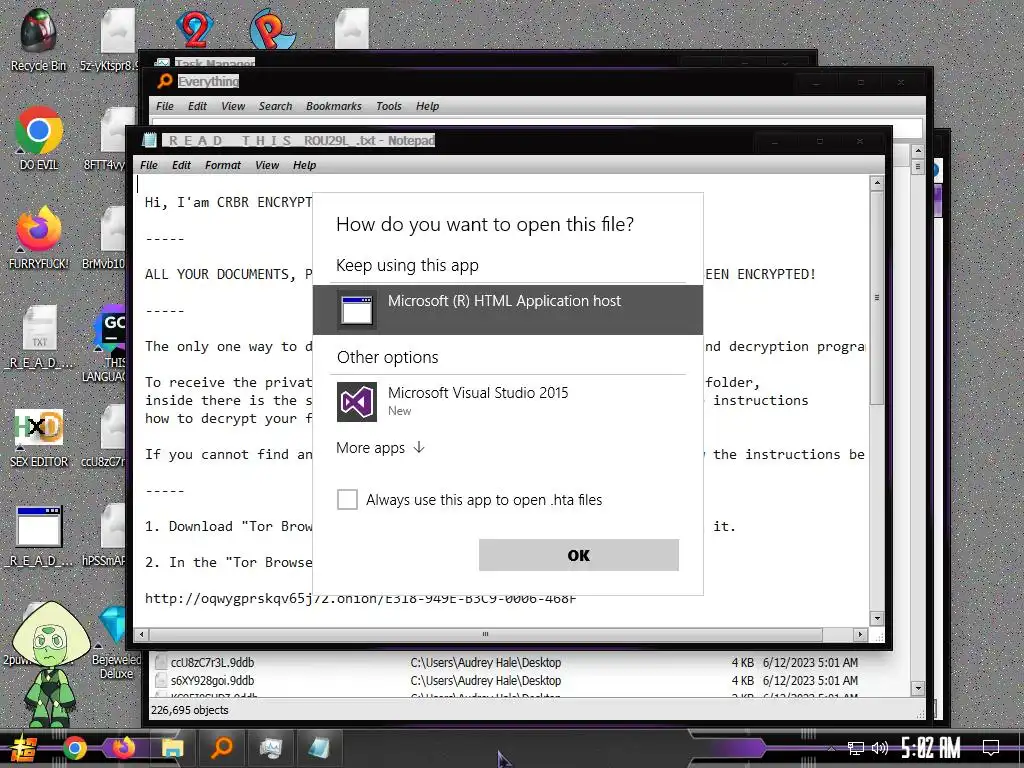The height and width of the screenshot is (768, 1024).
Task: Click the 5:02 AM taskbar clock
Action: click(x=931, y=748)
